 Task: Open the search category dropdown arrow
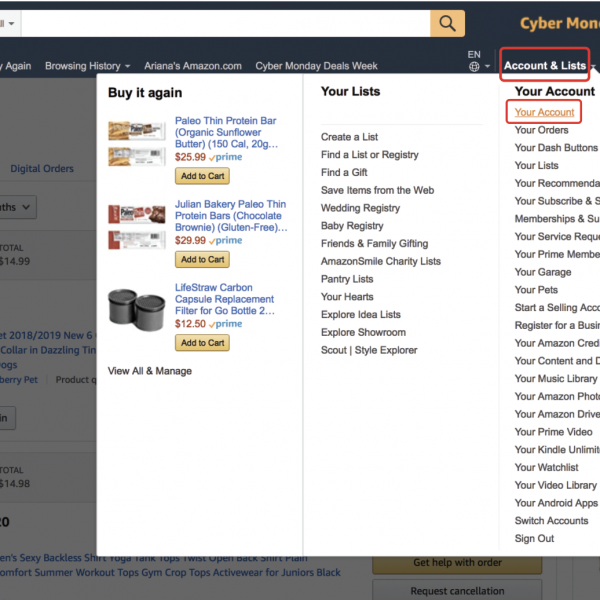(11, 24)
